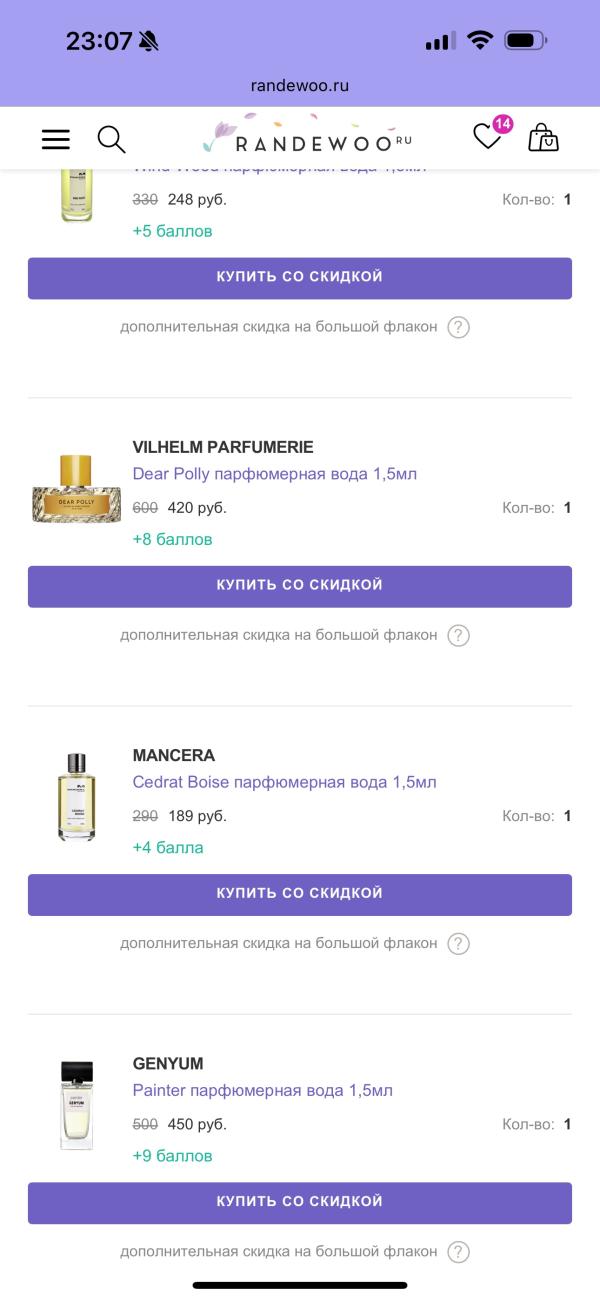Open Painter парфюмерная вода link
This screenshot has height=1300, width=600.
pyautogui.click(x=262, y=1089)
